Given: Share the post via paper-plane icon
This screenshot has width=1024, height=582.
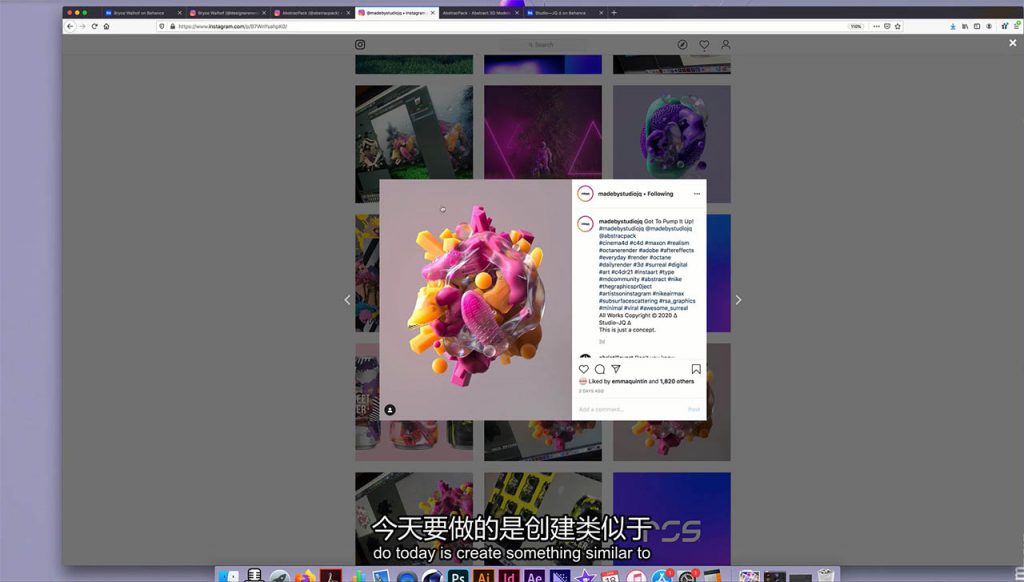Looking at the screenshot, I should click(x=616, y=369).
